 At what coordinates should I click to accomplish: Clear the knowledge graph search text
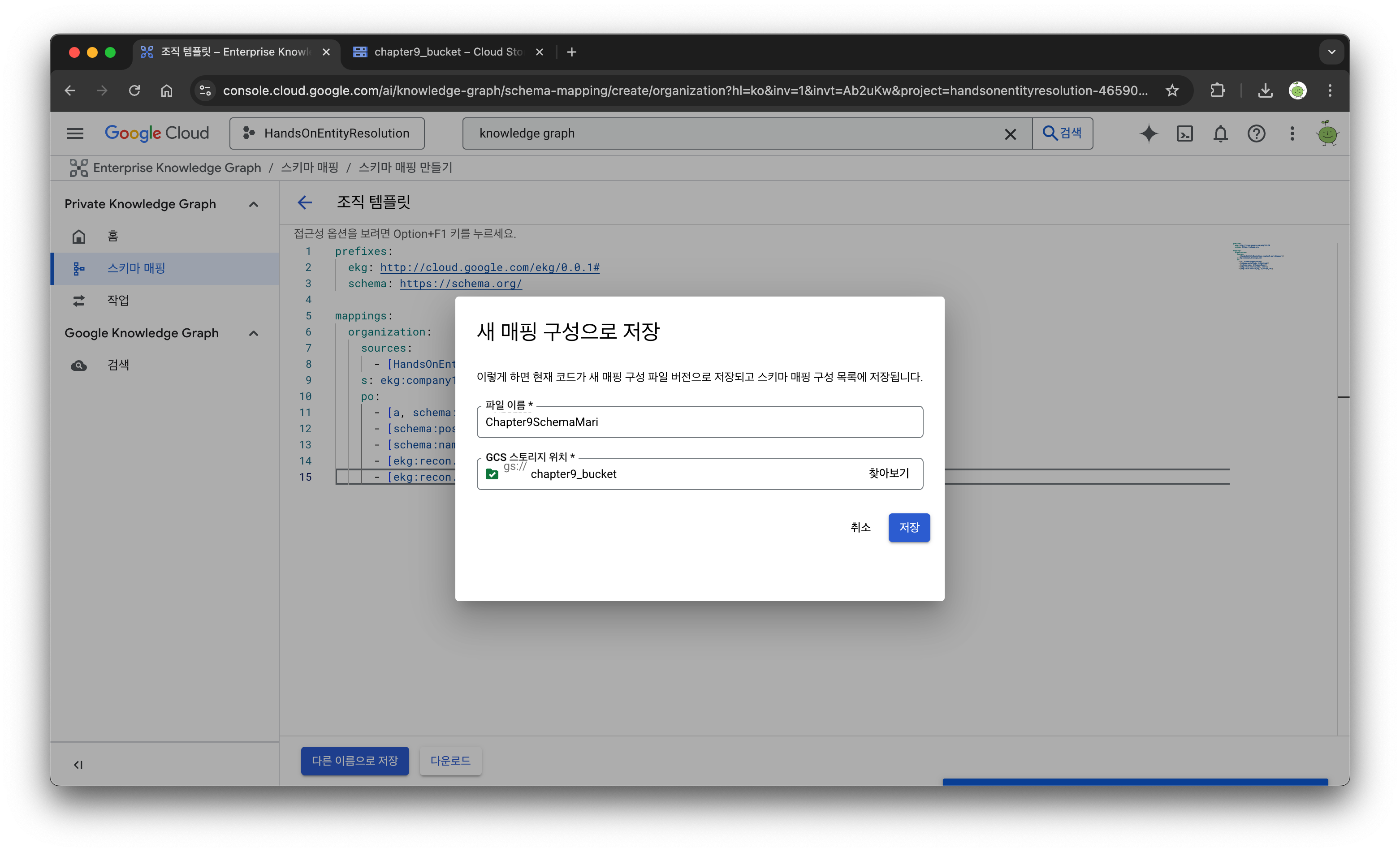(1010, 134)
